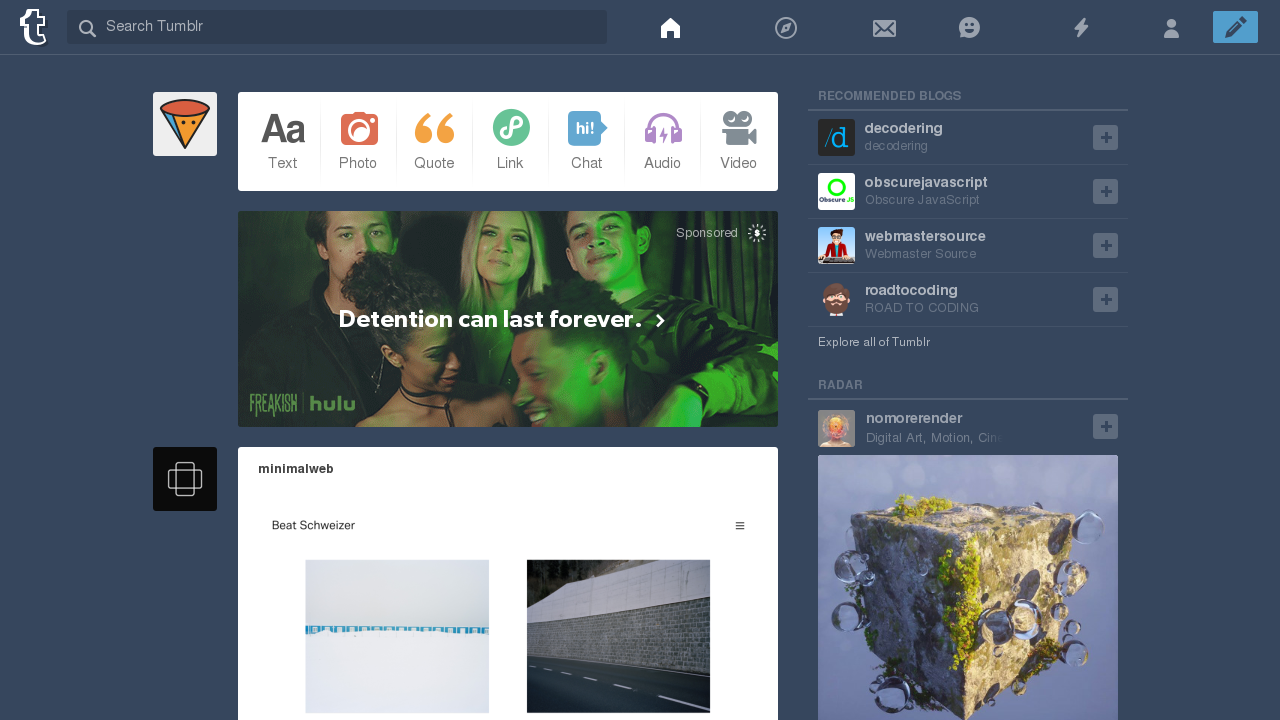The height and width of the screenshot is (720, 1280).
Task: Open the Account person icon
Action: click(x=1171, y=28)
